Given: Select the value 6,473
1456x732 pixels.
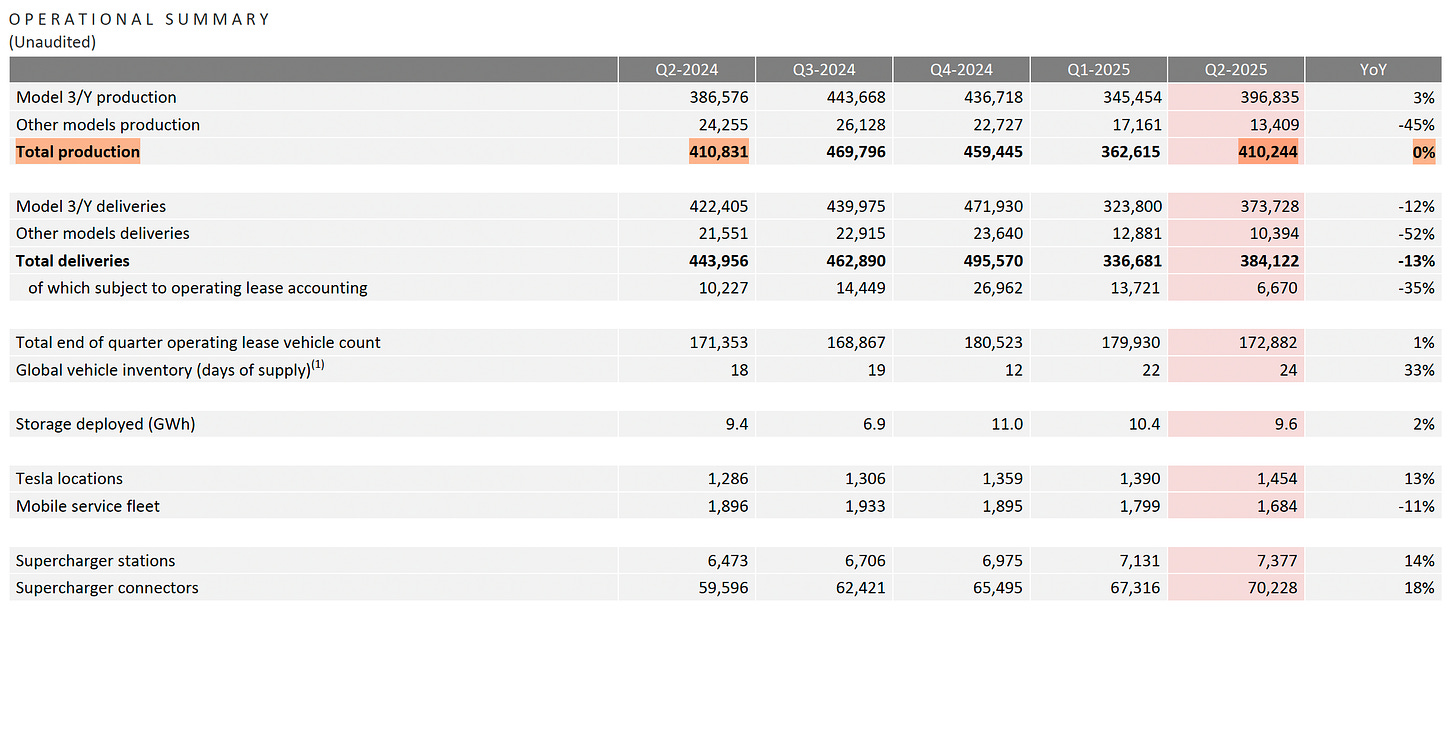Looking at the screenshot, I should tap(728, 560).
